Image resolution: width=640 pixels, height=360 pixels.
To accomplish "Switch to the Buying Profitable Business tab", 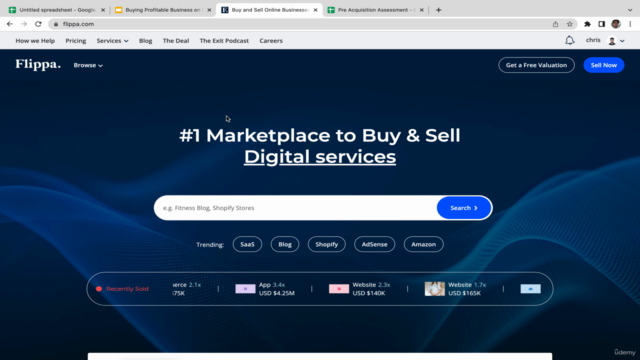I will [163, 10].
